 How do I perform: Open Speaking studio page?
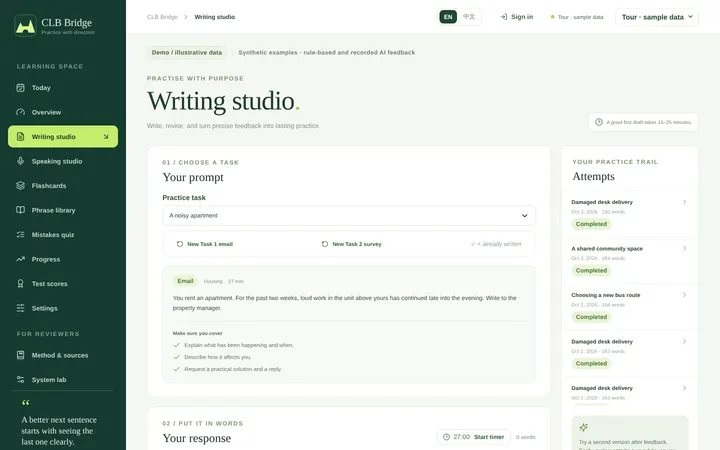[63, 161]
